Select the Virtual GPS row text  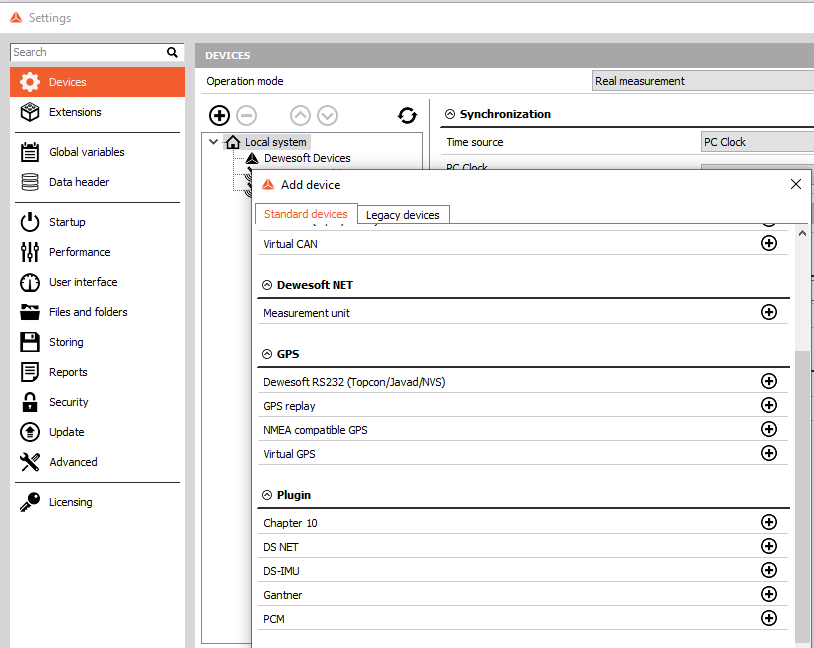pyautogui.click(x=289, y=454)
